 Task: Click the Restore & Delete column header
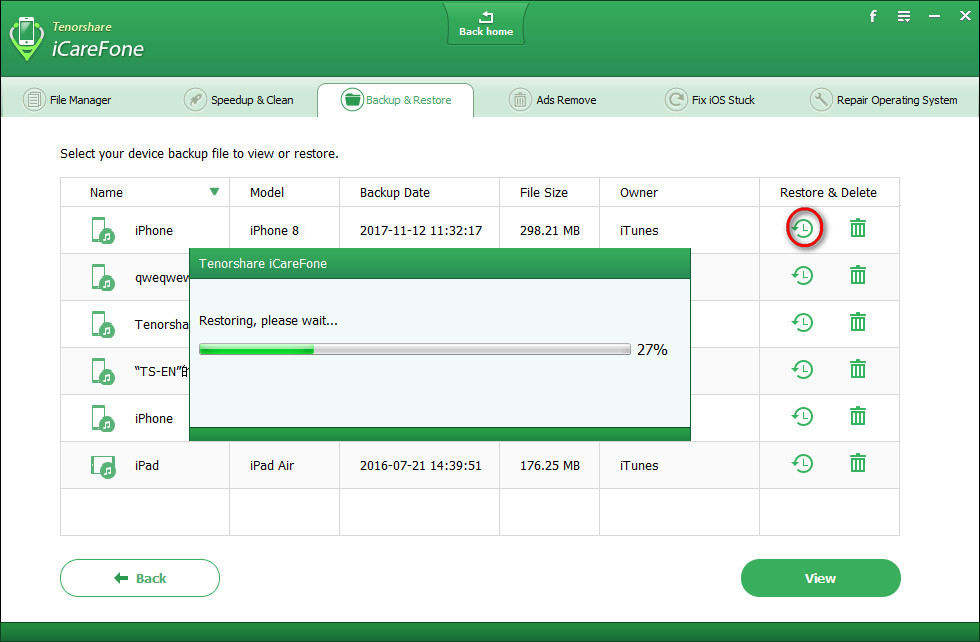tap(828, 193)
